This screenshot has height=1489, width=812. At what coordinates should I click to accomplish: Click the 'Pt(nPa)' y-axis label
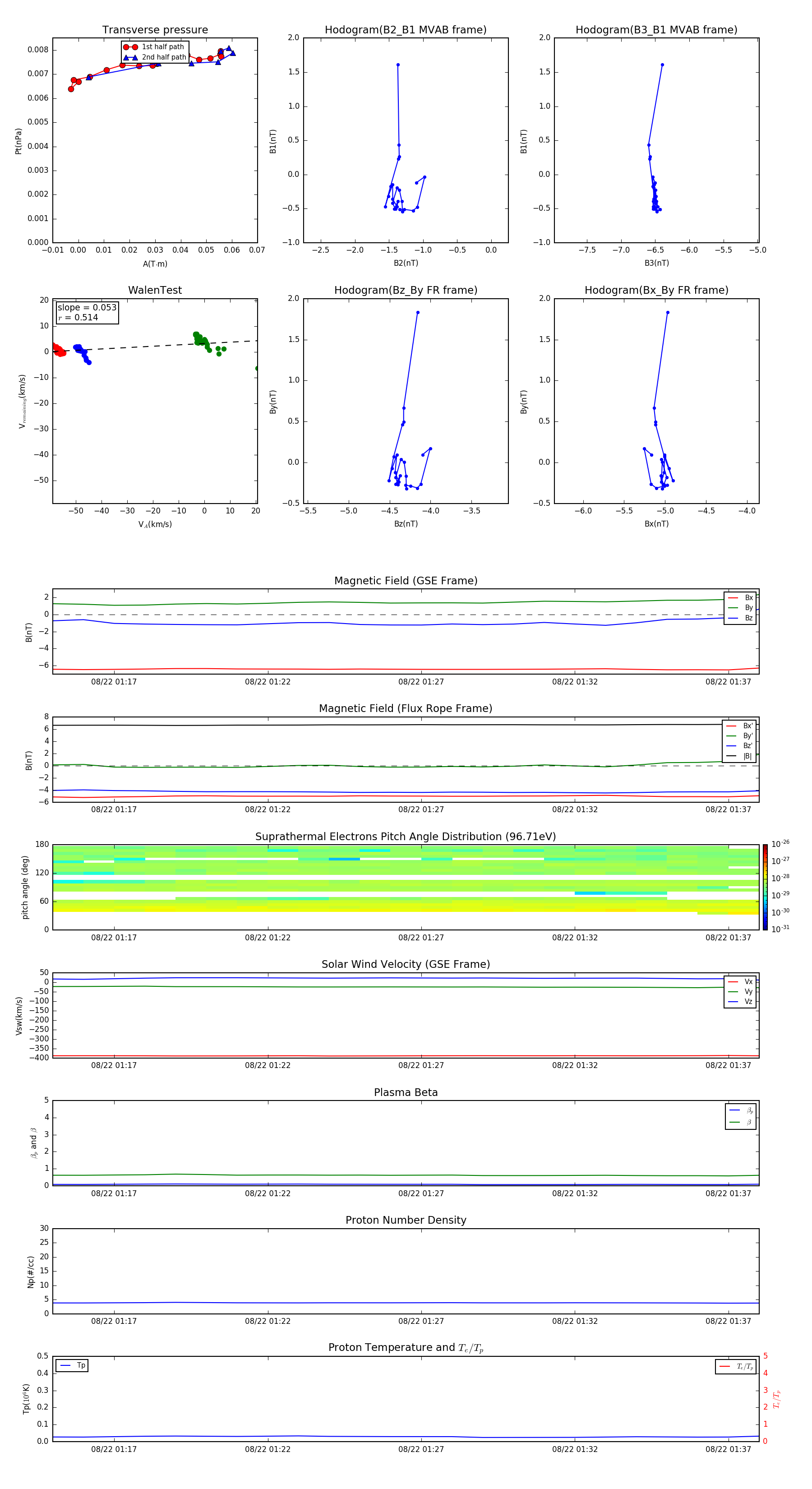pos(18,140)
